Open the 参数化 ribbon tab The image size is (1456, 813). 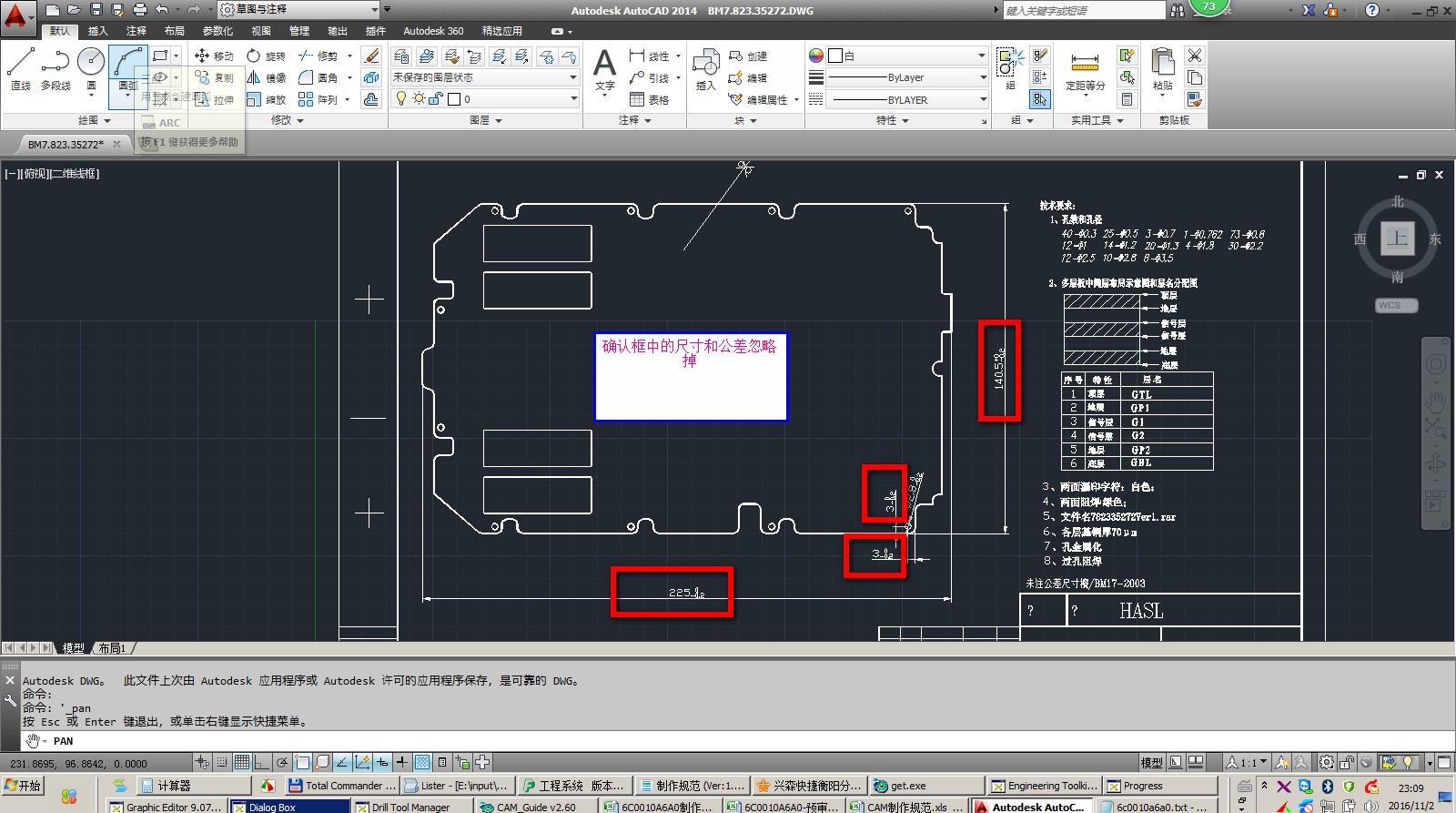coord(217,31)
